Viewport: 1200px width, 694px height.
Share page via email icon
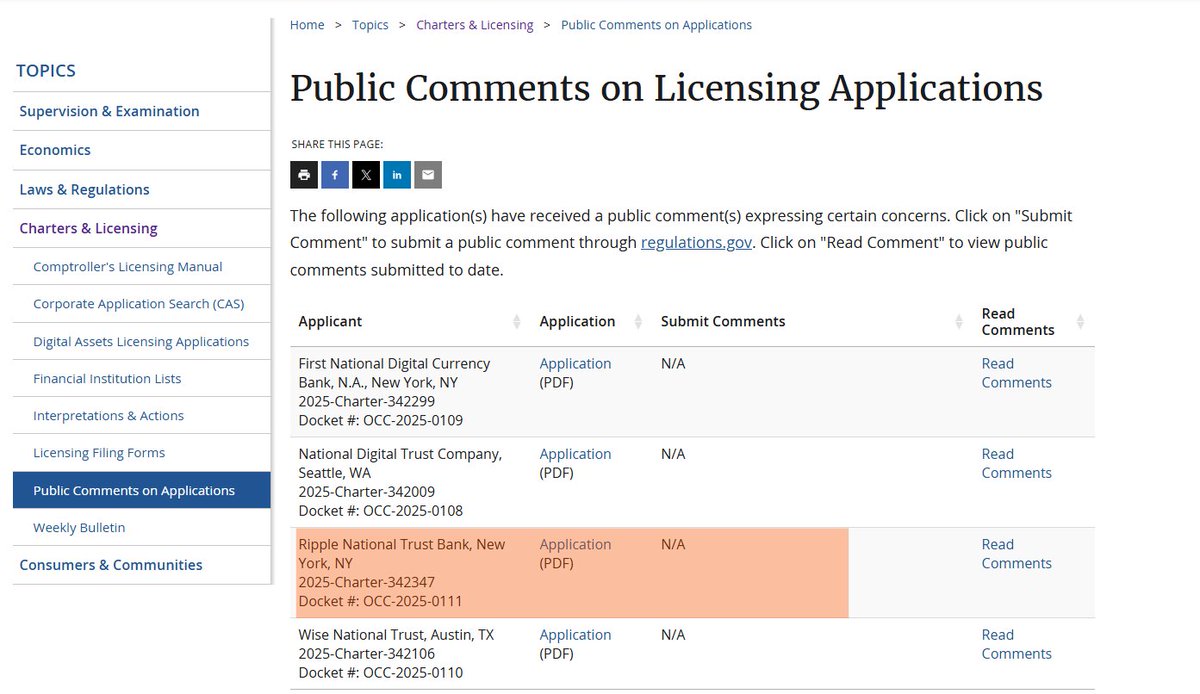(x=428, y=175)
